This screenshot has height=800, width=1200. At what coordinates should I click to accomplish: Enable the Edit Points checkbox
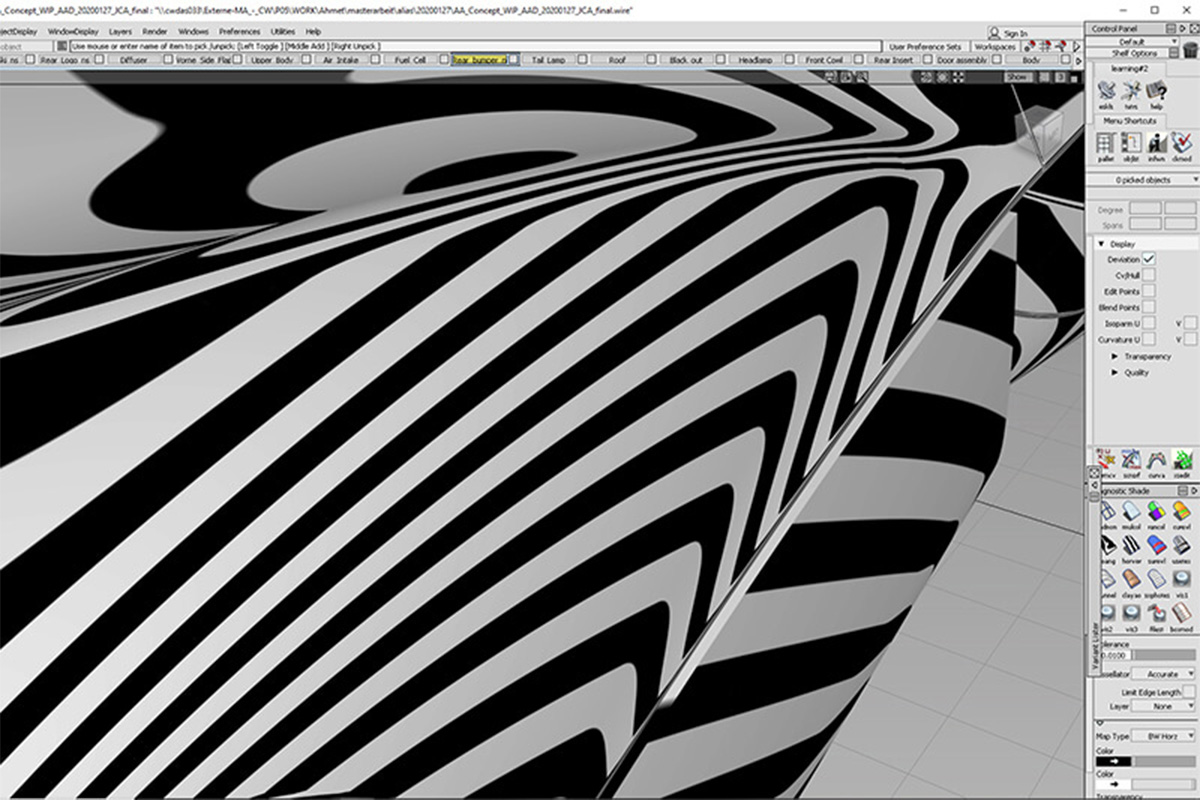point(1149,291)
